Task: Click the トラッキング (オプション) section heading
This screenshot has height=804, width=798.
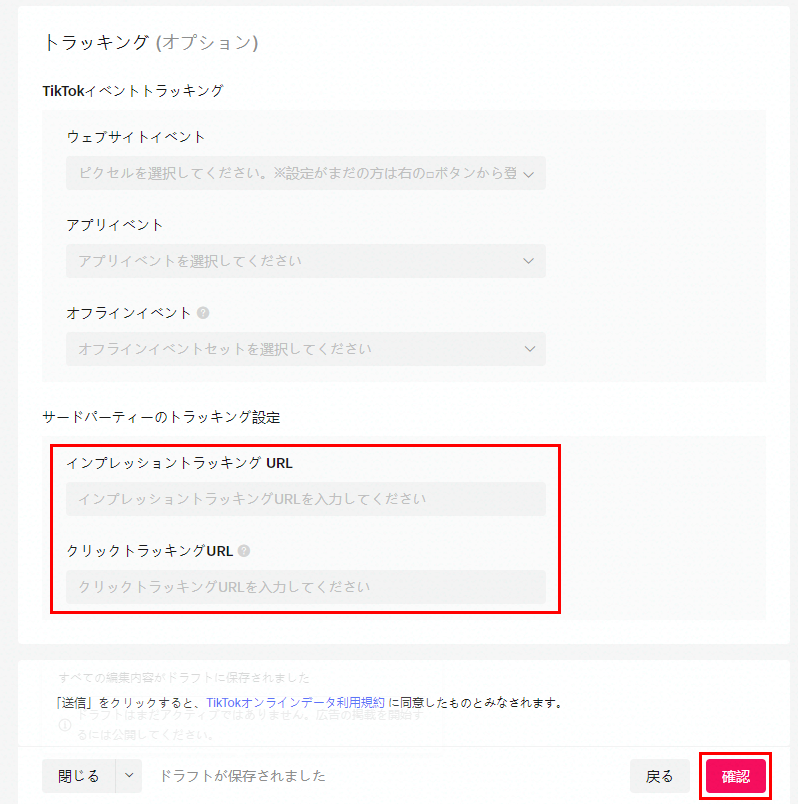Action: click(150, 42)
